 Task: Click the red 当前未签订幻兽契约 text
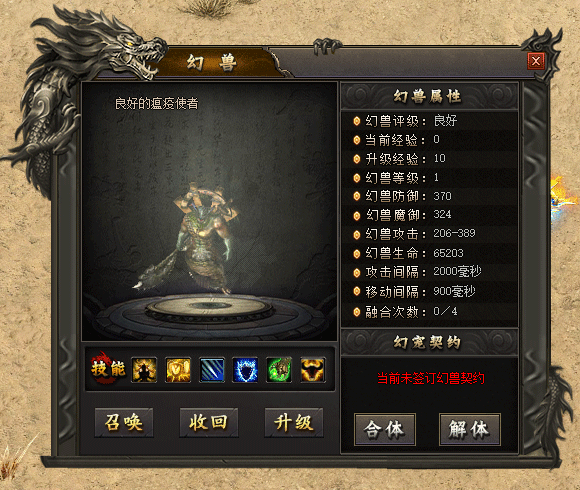click(x=431, y=378)
